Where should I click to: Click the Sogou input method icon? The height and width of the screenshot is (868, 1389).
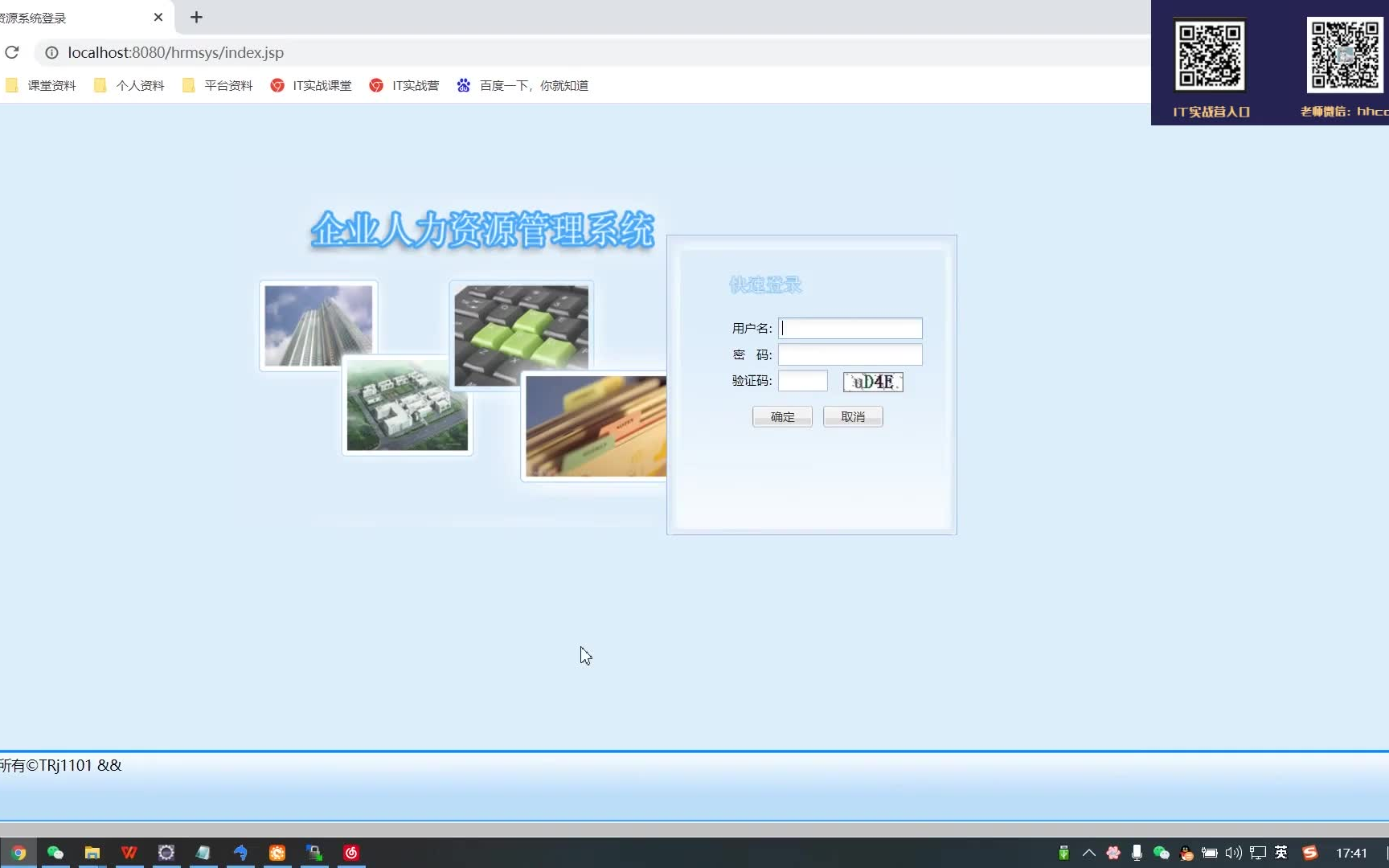pos(1310,853)
